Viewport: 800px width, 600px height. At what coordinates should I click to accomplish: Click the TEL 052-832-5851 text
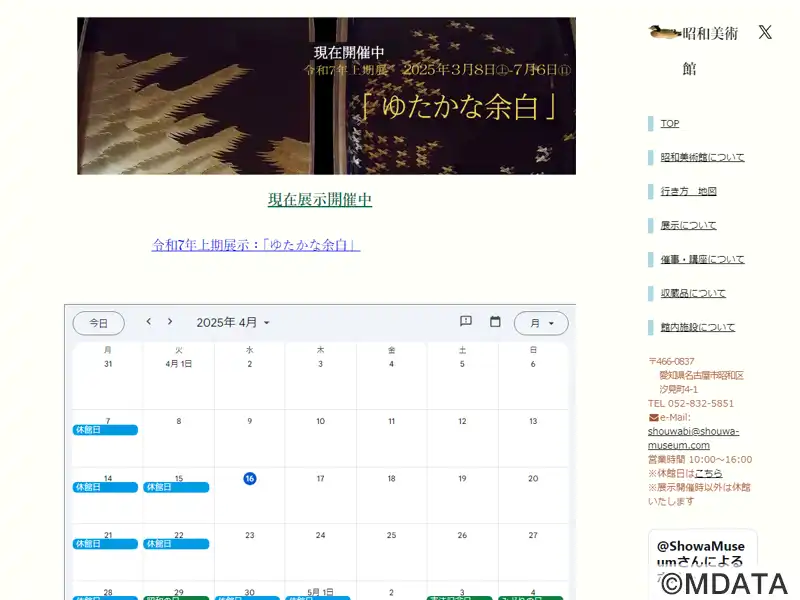[691, 403]
